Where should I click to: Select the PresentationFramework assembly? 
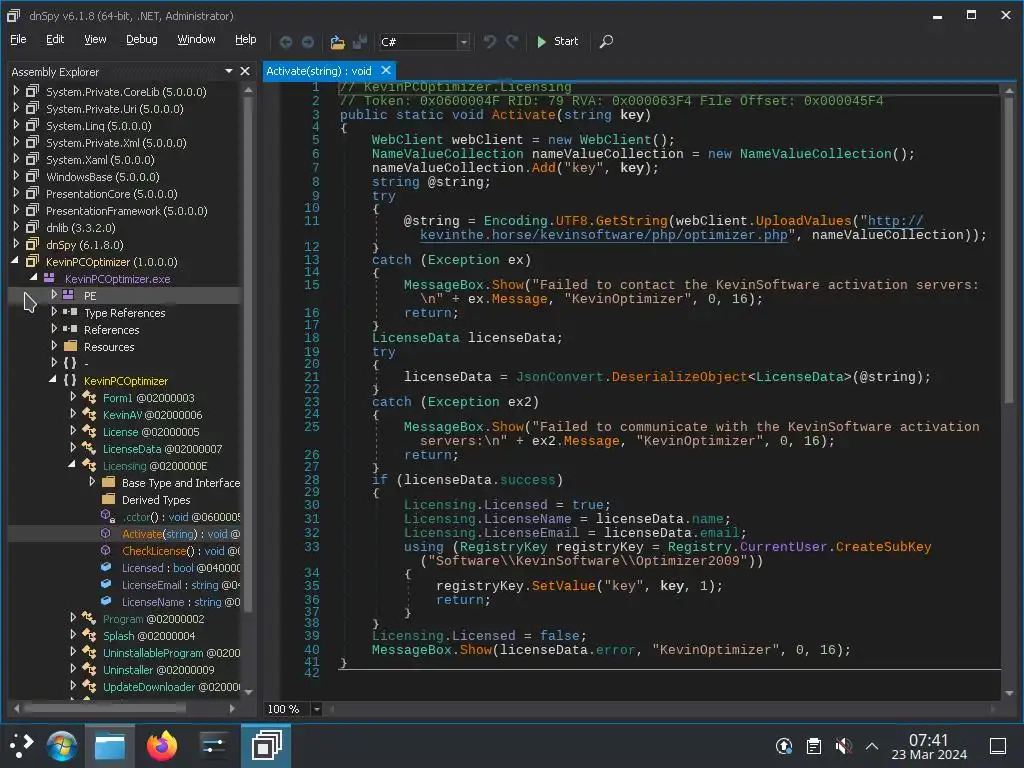126,211
